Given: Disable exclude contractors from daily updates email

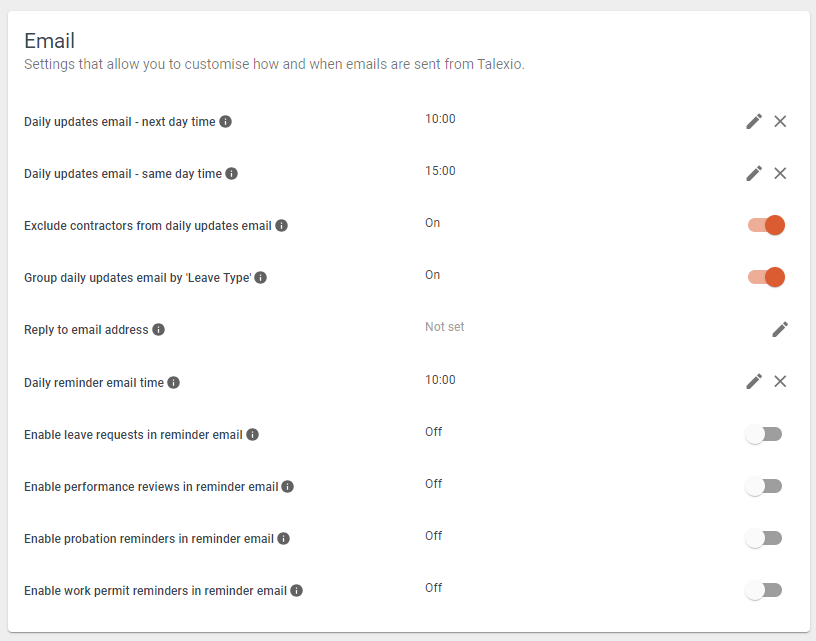Looking at the screenshot, I should (764, 225).
